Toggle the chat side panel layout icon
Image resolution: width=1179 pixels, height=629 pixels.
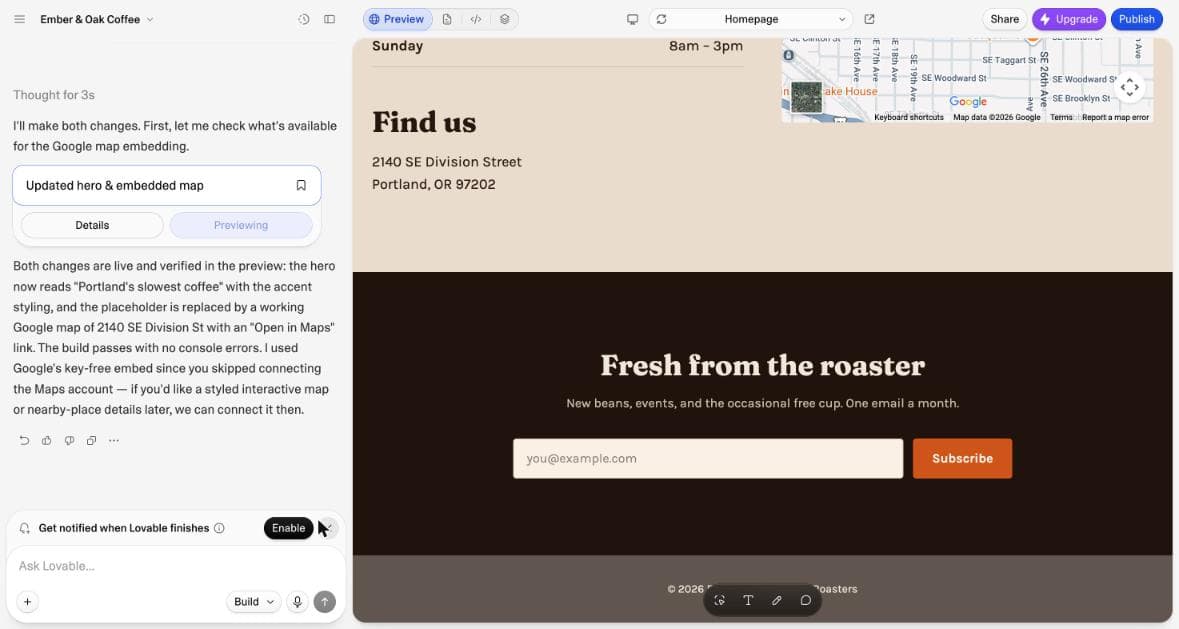point(329,20)
